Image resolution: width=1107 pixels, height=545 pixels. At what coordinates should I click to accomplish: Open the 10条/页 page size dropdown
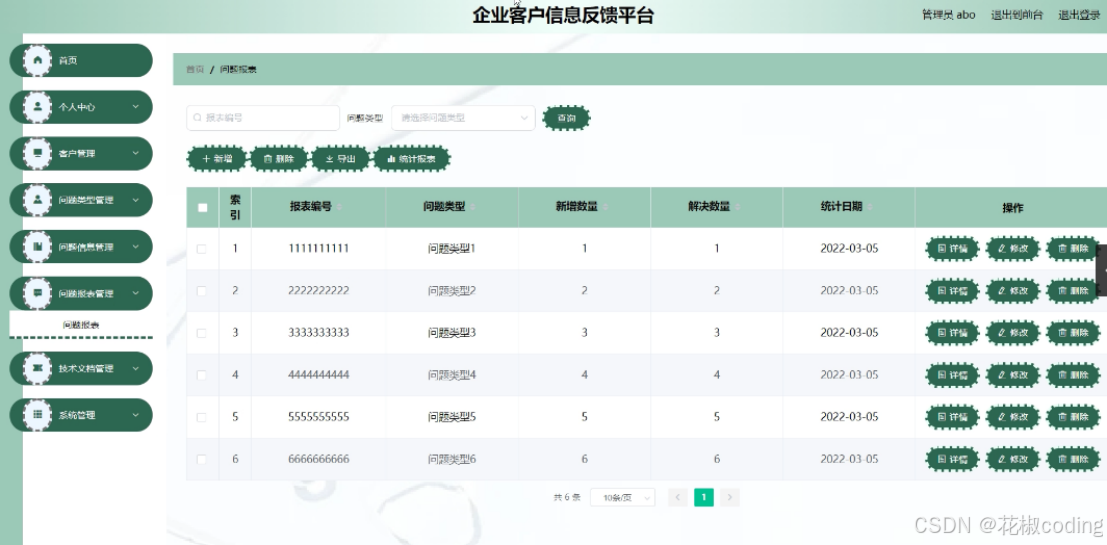point(623,498)
